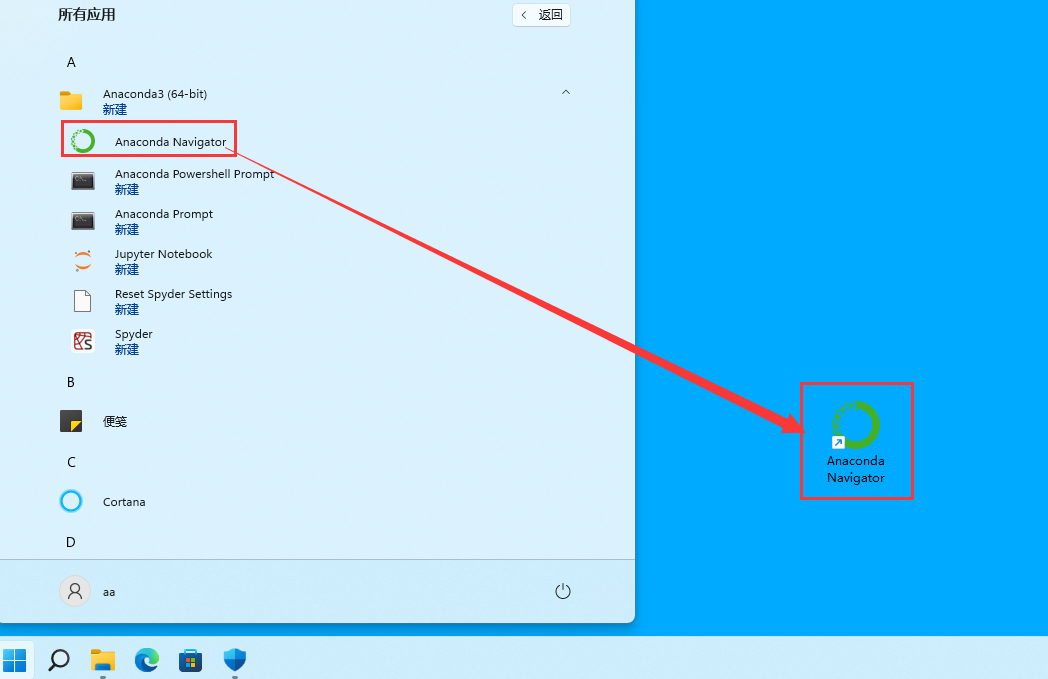Jump to letter D section header

coord(71,542)
